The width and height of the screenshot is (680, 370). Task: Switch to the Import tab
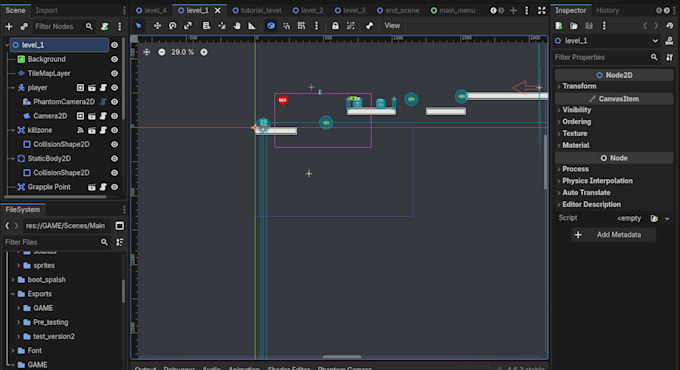pos(46,10)
